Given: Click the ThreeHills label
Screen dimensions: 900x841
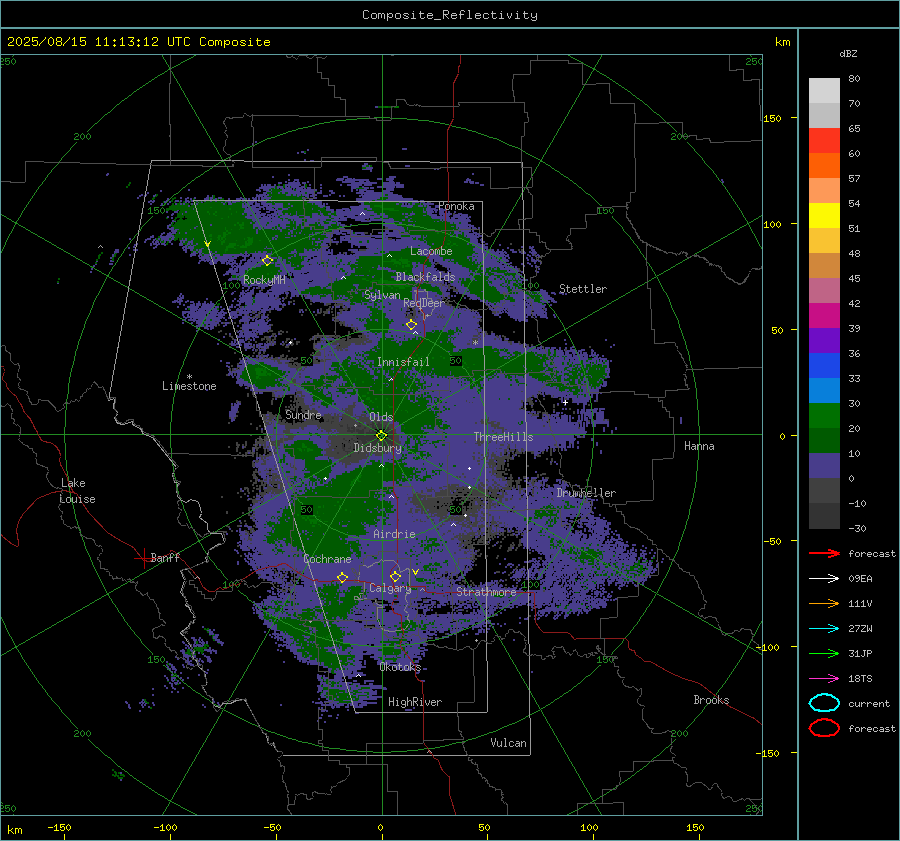Looking at the screenshot, I should 503,437.
